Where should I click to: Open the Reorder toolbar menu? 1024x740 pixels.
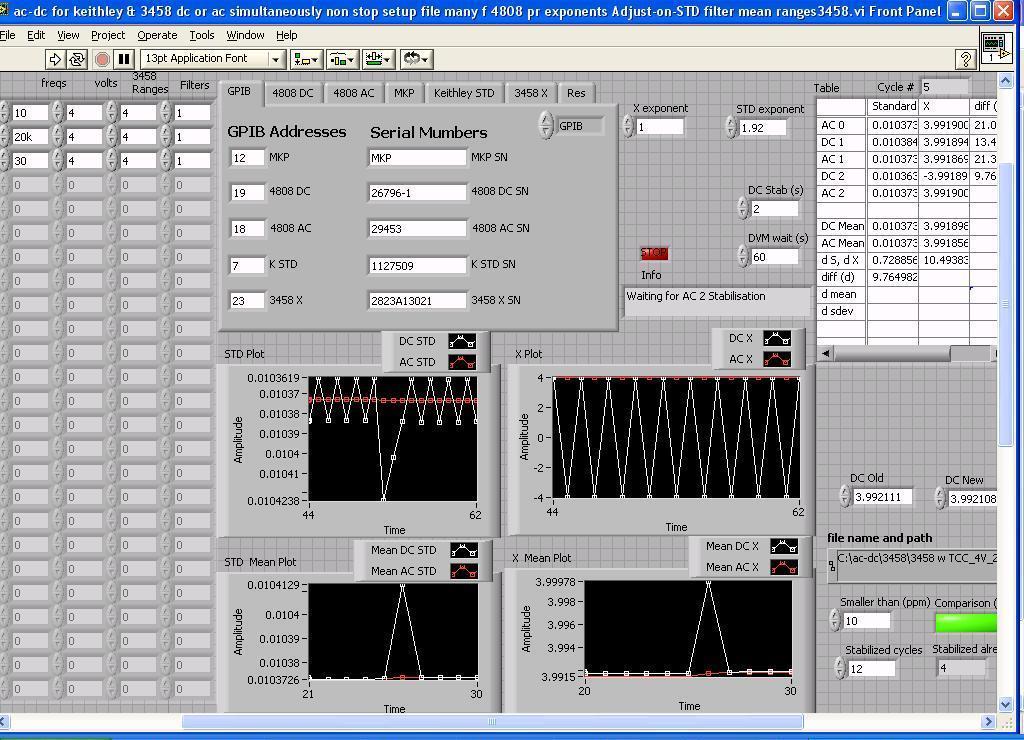pyautogui.click(x=415, y=59)
